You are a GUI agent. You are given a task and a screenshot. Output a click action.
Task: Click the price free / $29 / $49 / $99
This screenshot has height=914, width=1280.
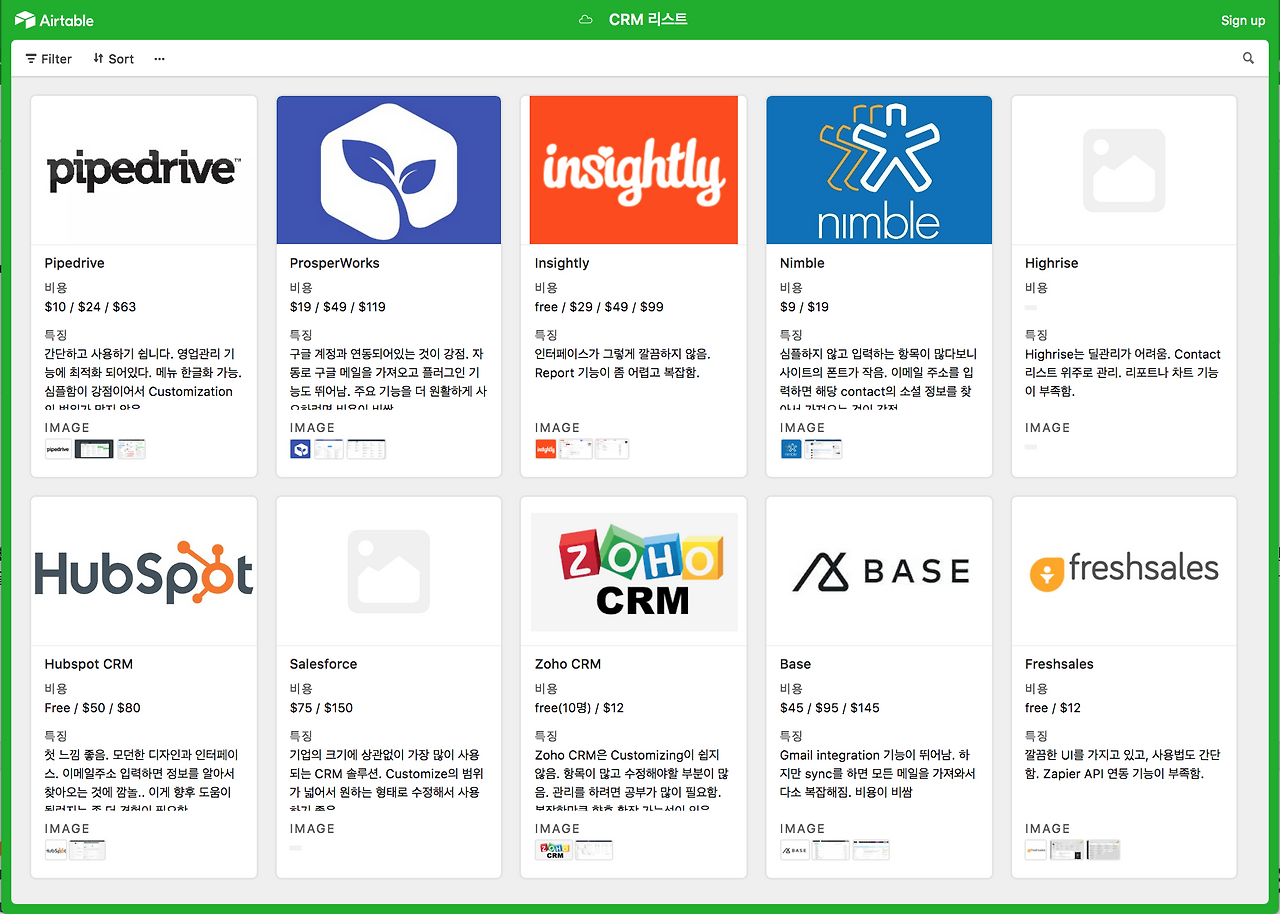click(599, 307)
